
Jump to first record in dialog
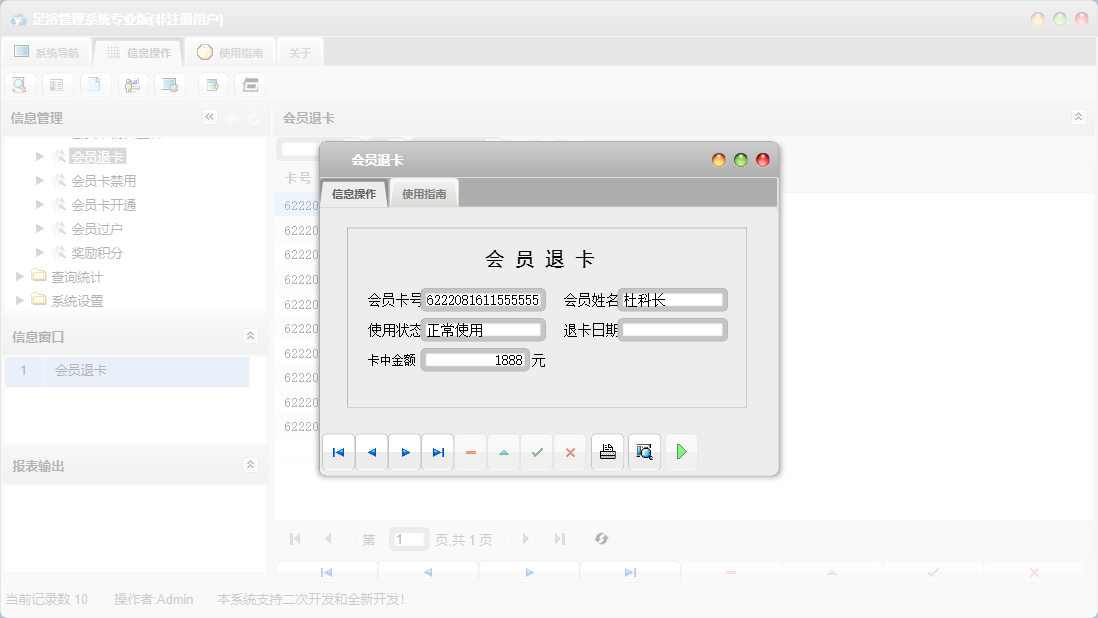click(x=338, y=451)
